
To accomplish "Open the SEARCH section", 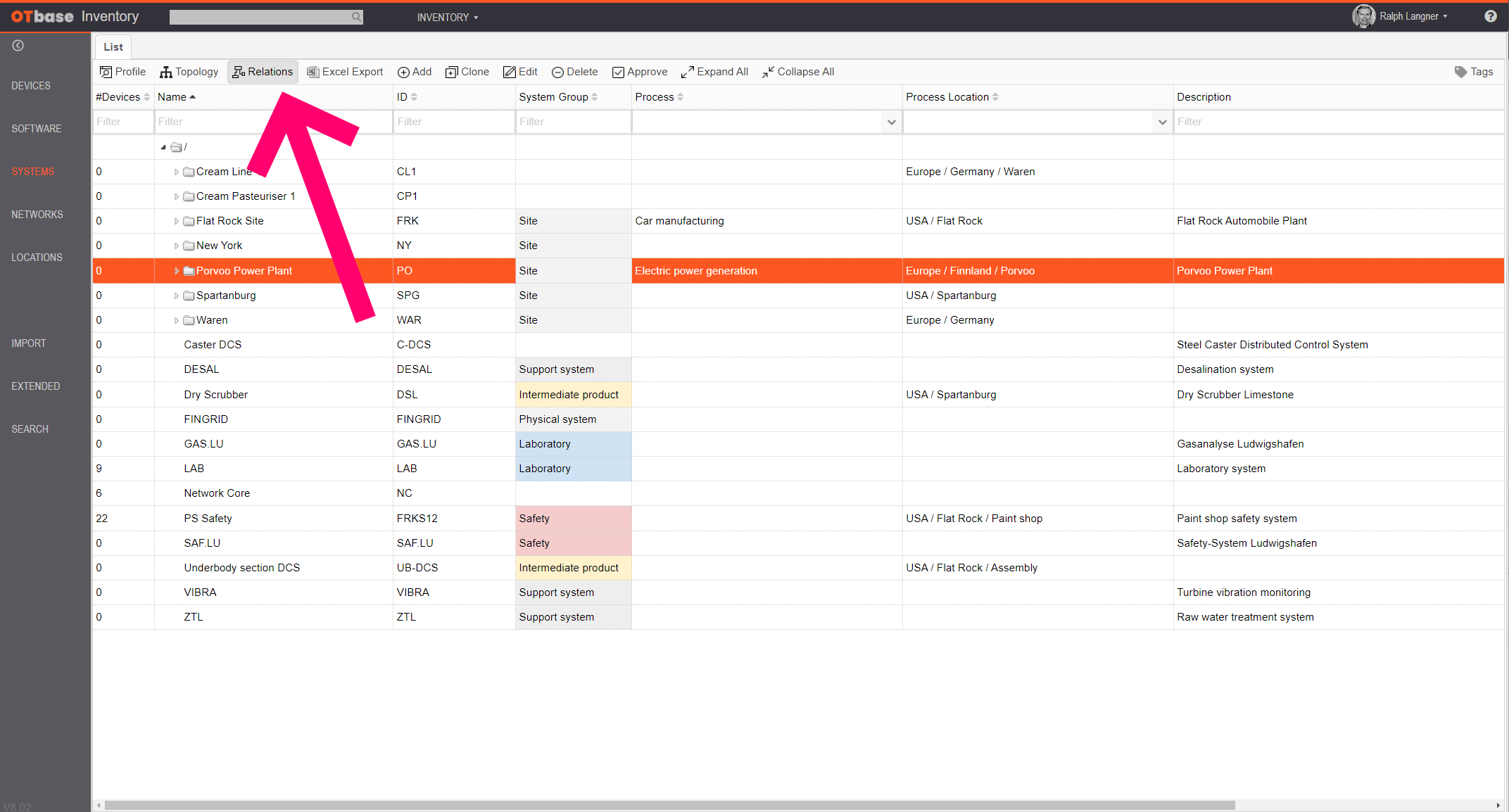I will [x=30, y=429].
